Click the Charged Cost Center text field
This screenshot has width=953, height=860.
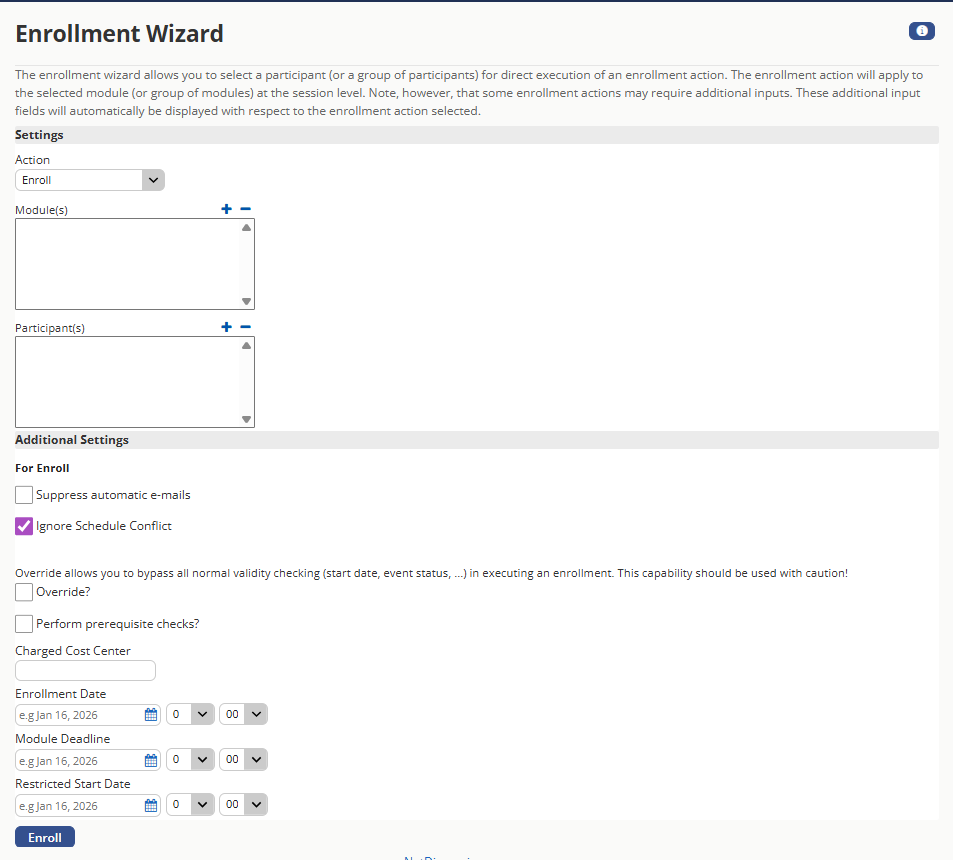[85, 671]
